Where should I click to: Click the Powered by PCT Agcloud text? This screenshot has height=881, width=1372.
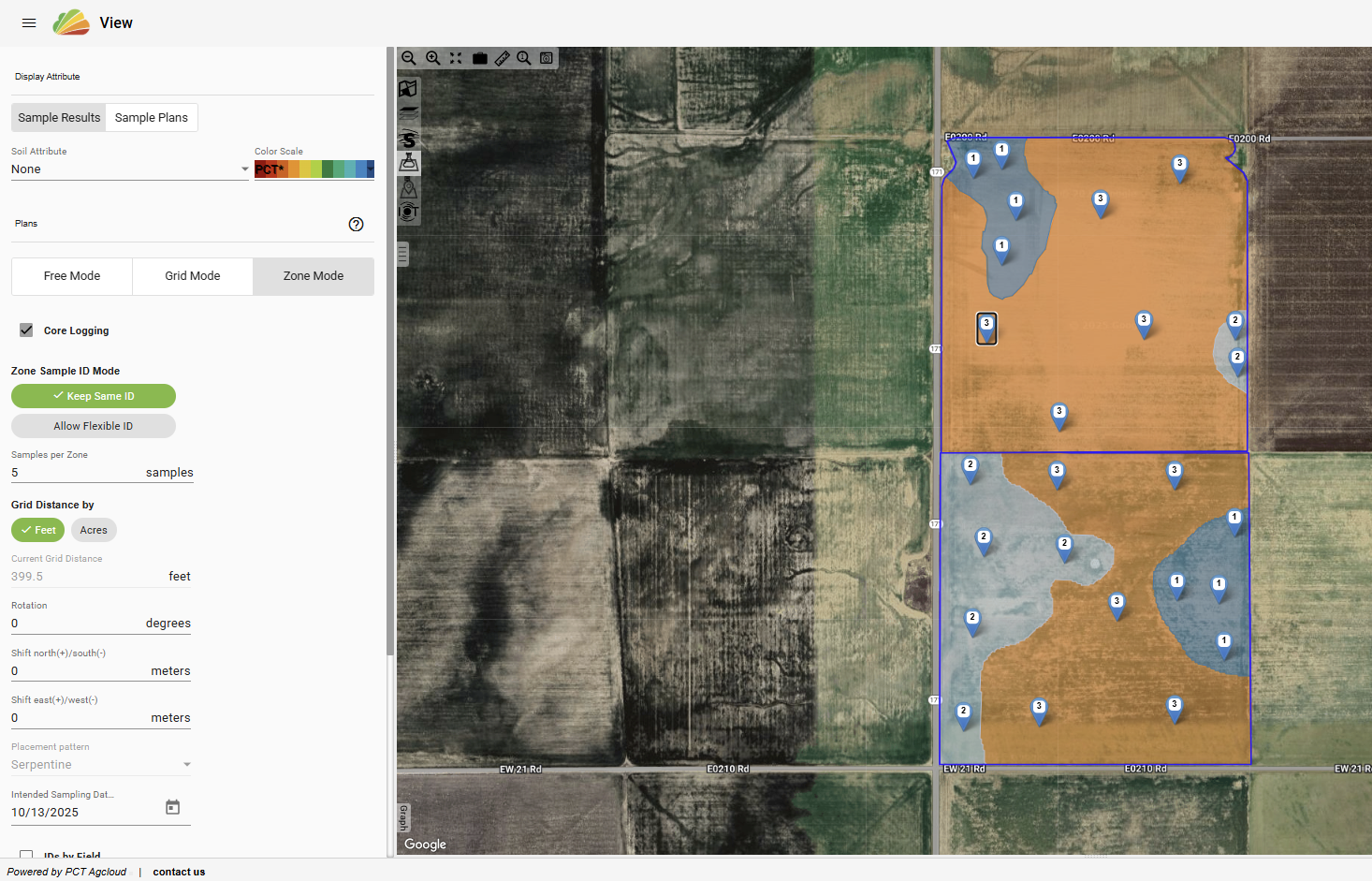click(x=66, y=872)
